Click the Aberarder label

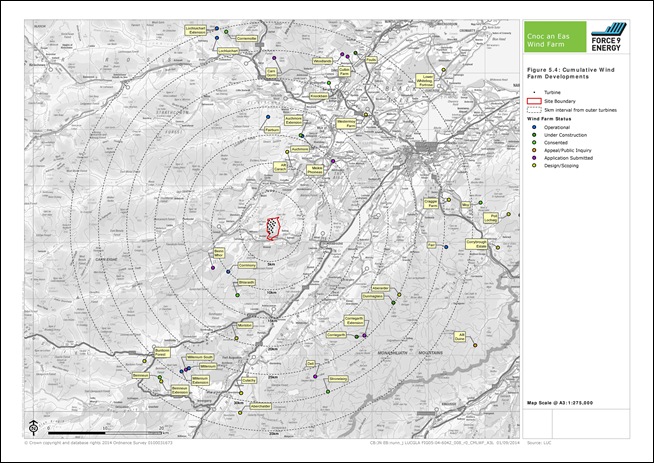pos(380,288)
